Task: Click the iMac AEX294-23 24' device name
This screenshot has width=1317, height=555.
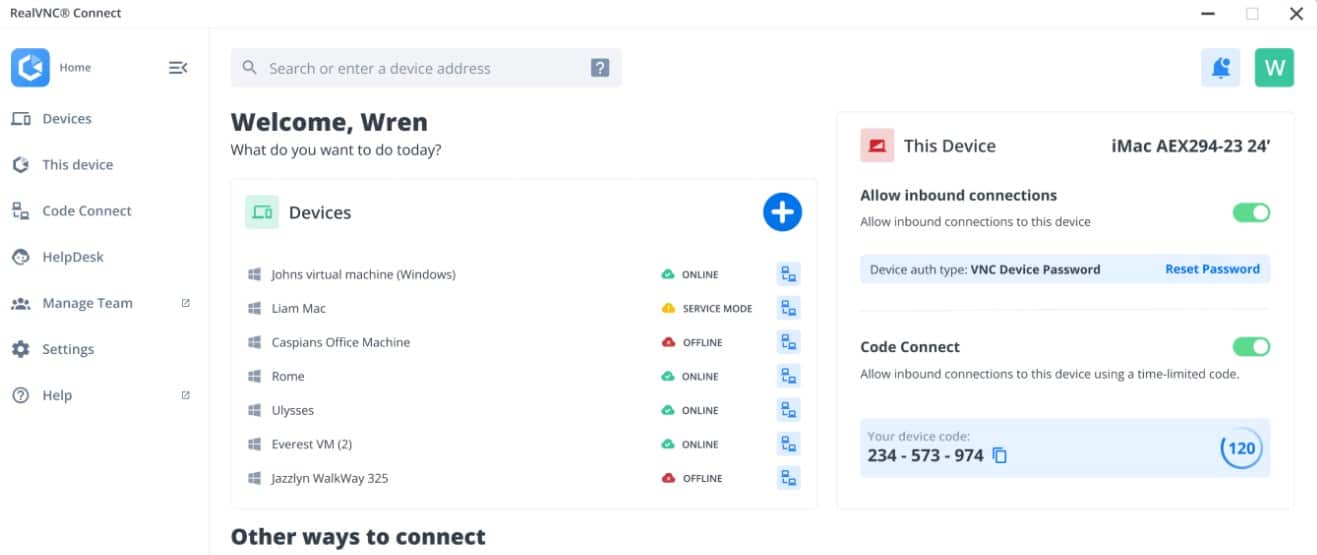Action: pyautogui.click(x=1191, y=146)
